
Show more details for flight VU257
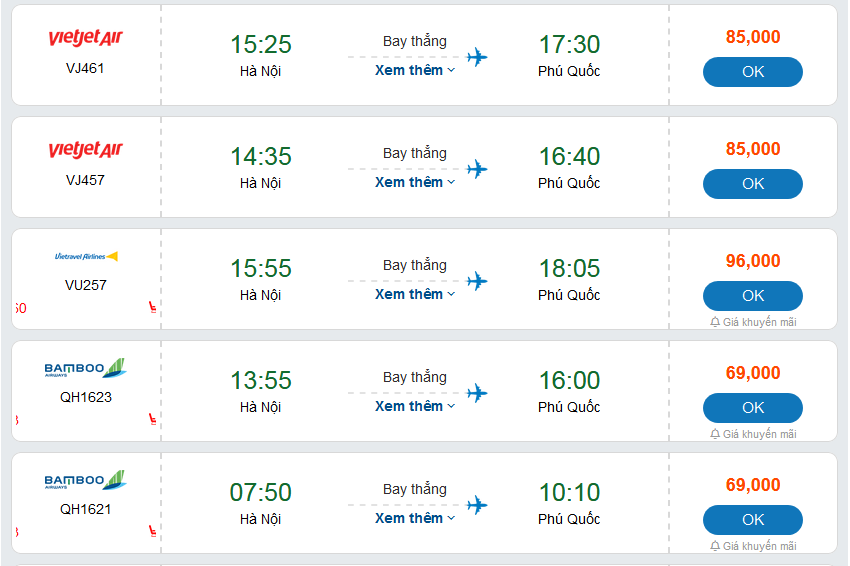click(415, 295)
